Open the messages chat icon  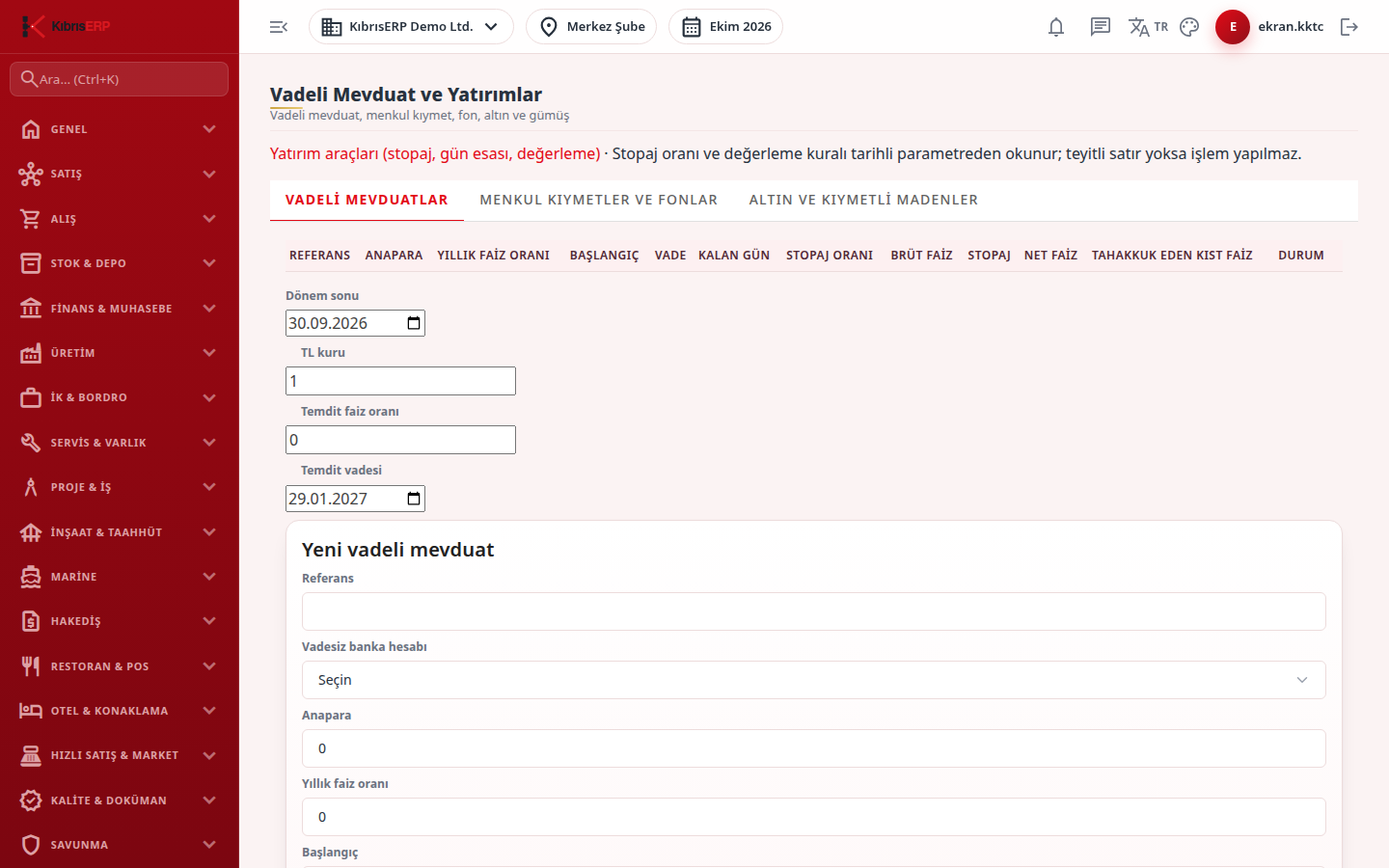coord(1101,27)
